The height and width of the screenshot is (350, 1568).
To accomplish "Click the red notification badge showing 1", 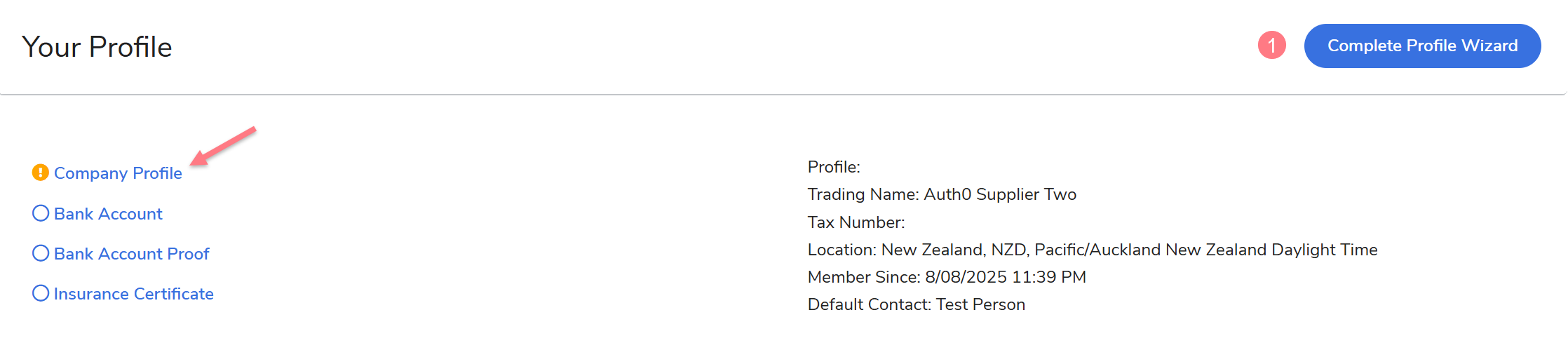I will pos(1271,46).
